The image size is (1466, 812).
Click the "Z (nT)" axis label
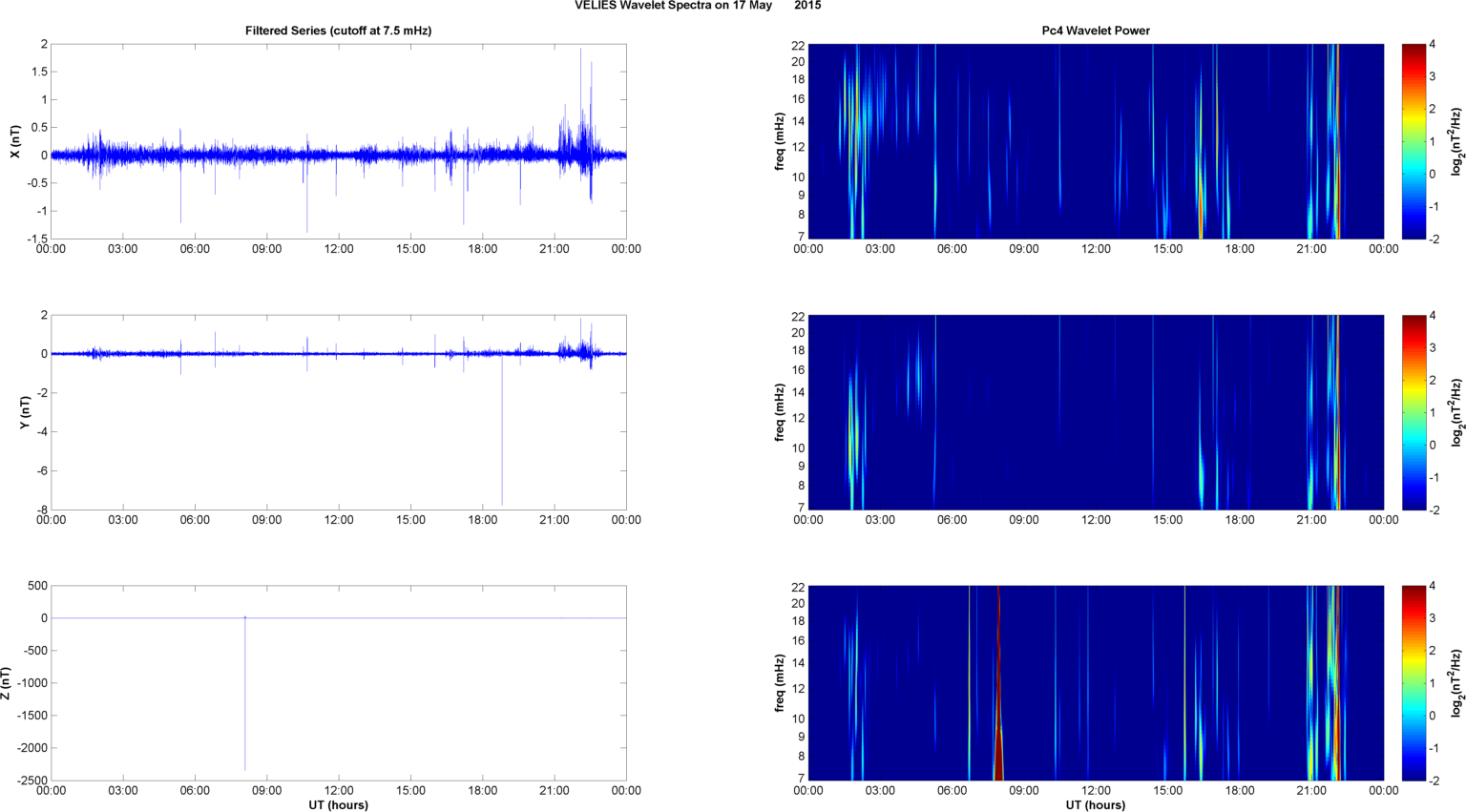(7, 683)
